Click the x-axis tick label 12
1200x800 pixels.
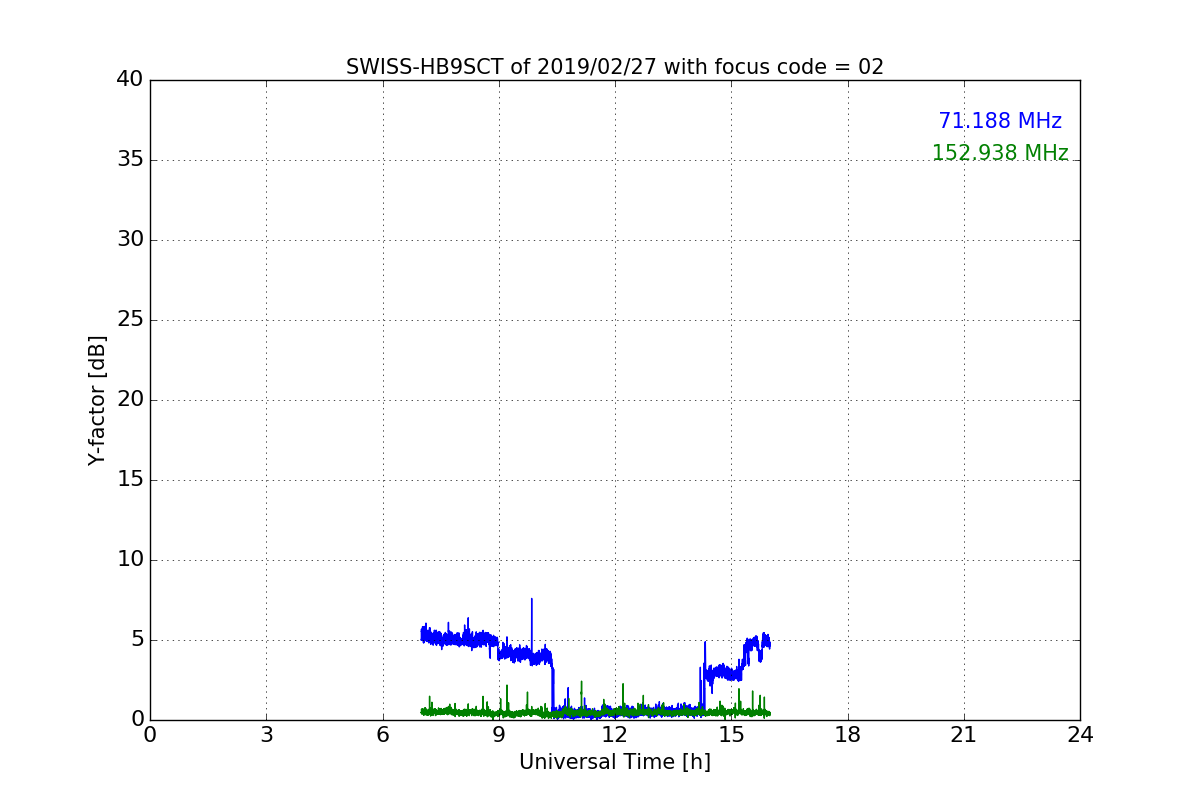pyautogui.click(x=615, y=735)
